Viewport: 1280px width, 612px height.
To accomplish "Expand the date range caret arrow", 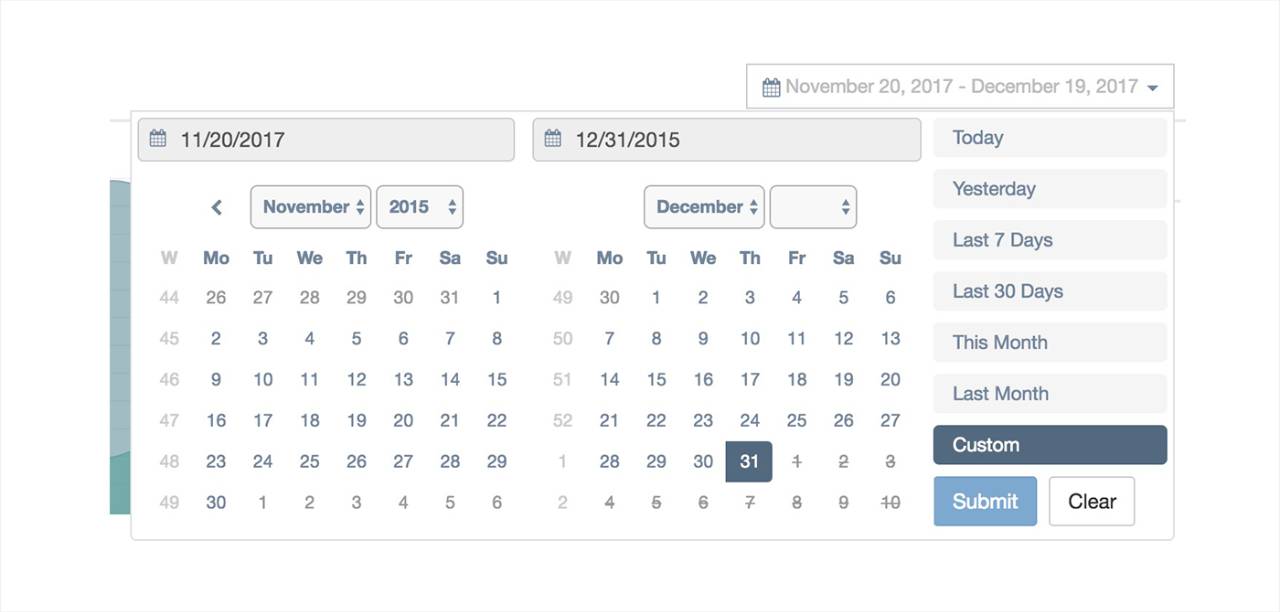I will [x=1152, y=88].
